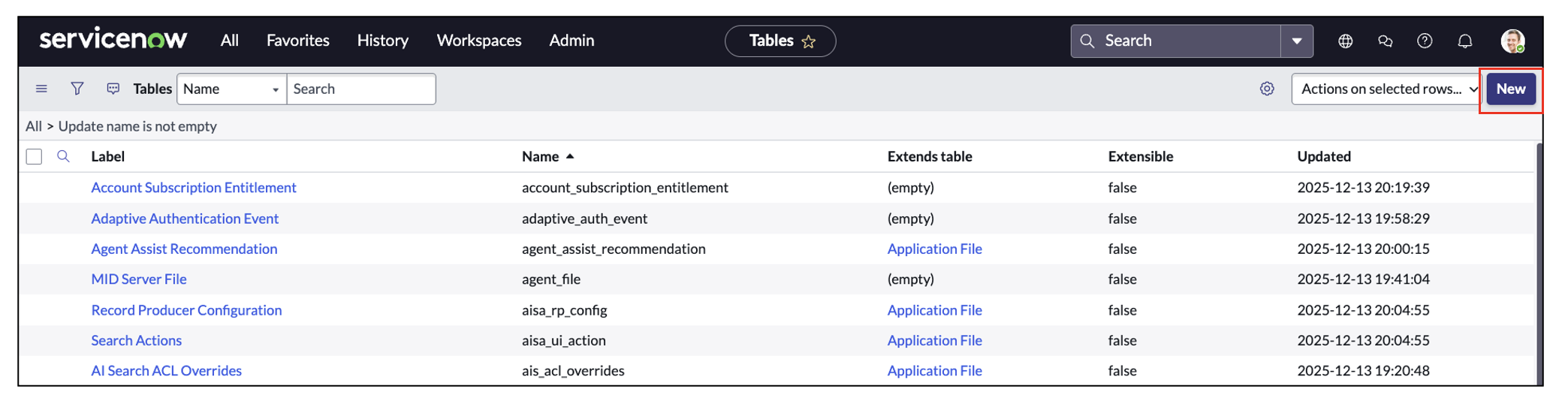Screen dimensions: 1568x401
Task: Open the Workspaces menu
Action: click(x=478, y=41)
